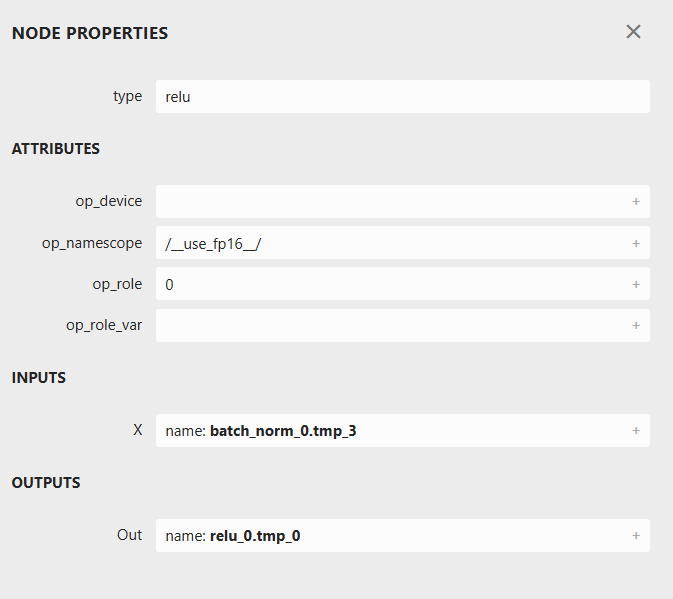Expand the op_device attribute plus icon
Screen dimensions: 673x599
click(636, 201)
